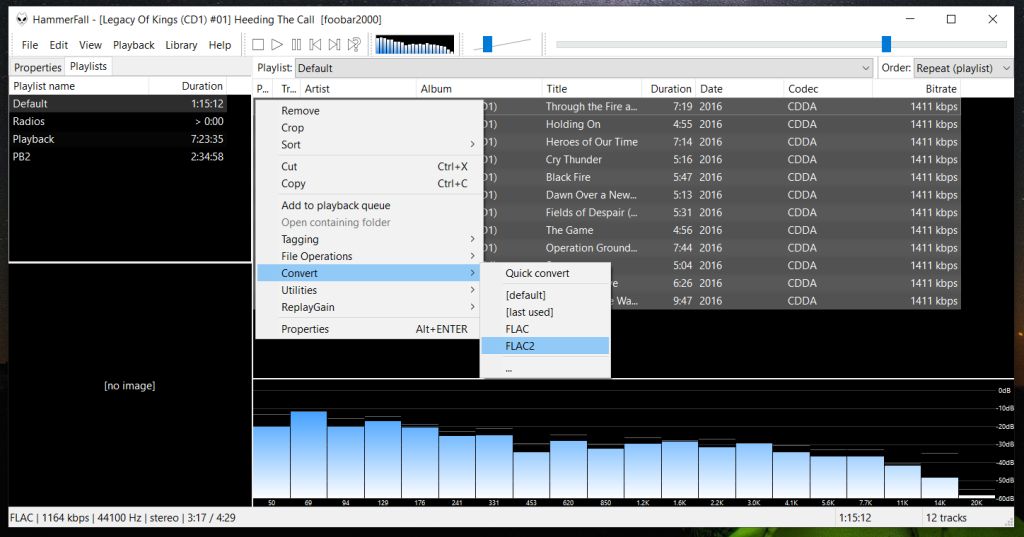Select Convert in context menu
The image size is (1024, 537).
tap(368, 273)
